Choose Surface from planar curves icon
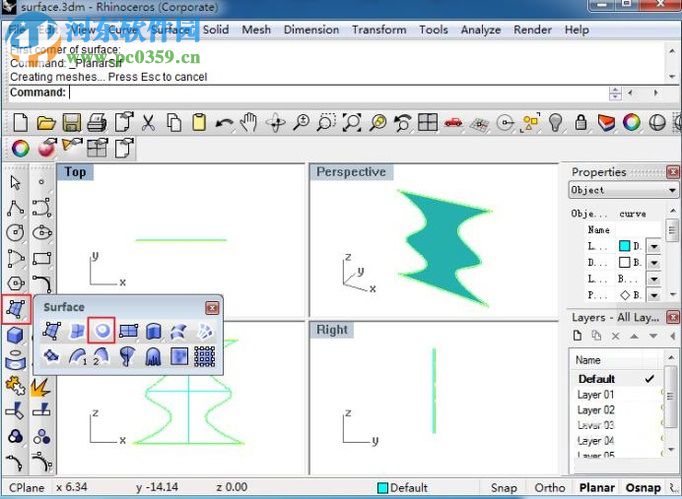 (101, 331)
